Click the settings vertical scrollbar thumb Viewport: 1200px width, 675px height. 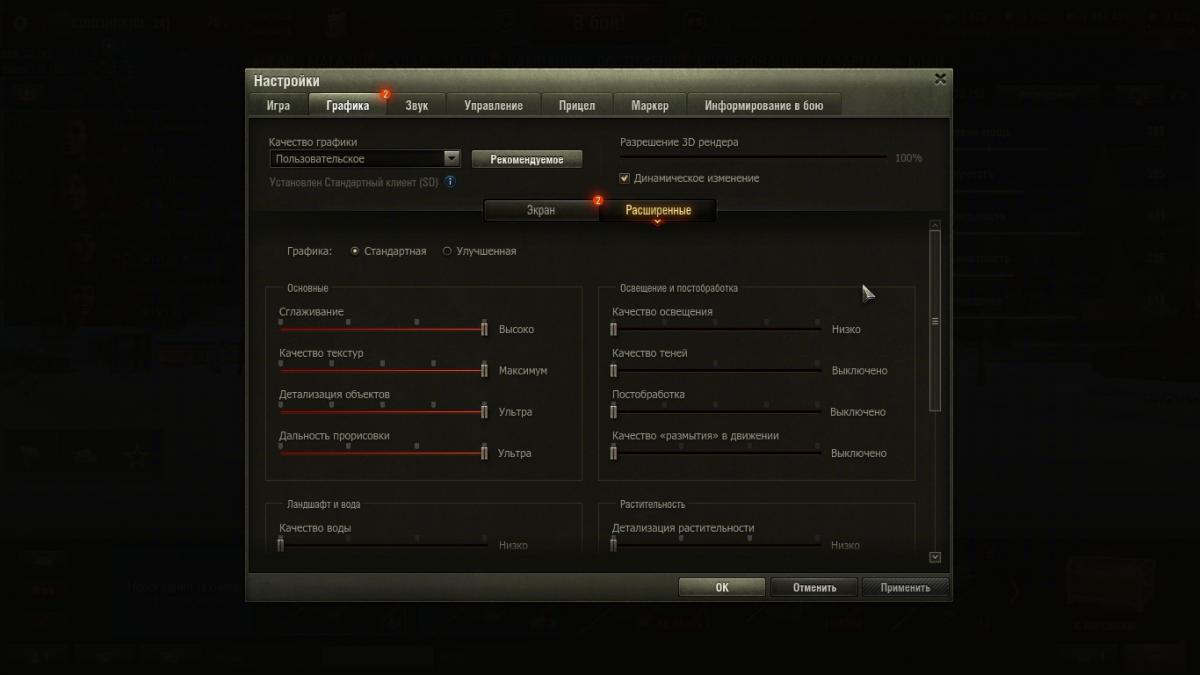click(x=935, y=321)
